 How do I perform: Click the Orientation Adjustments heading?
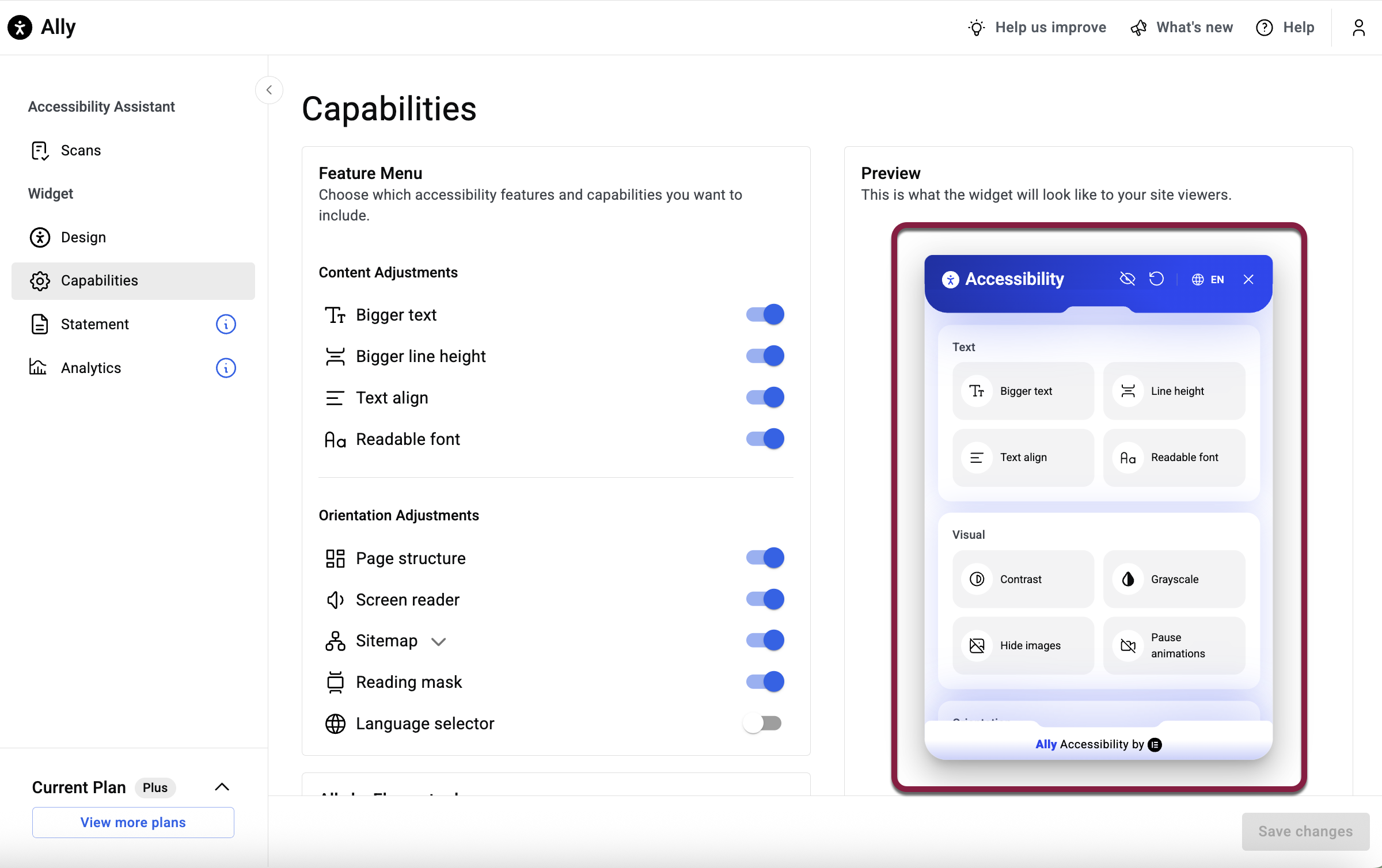399,515
